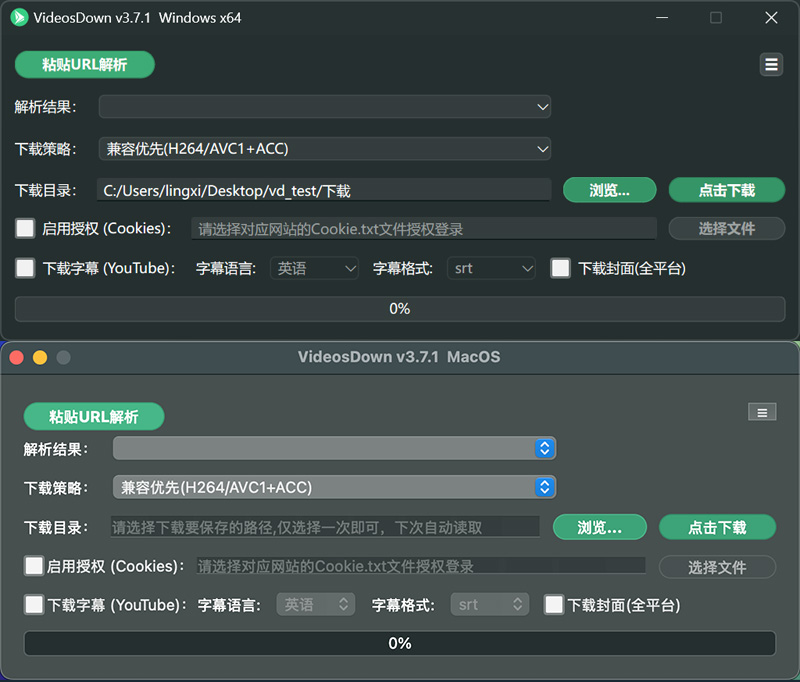Screen dimensions: 800x682
Task: Click the Cookie.txt file field in Windows window
Action: 423,229
